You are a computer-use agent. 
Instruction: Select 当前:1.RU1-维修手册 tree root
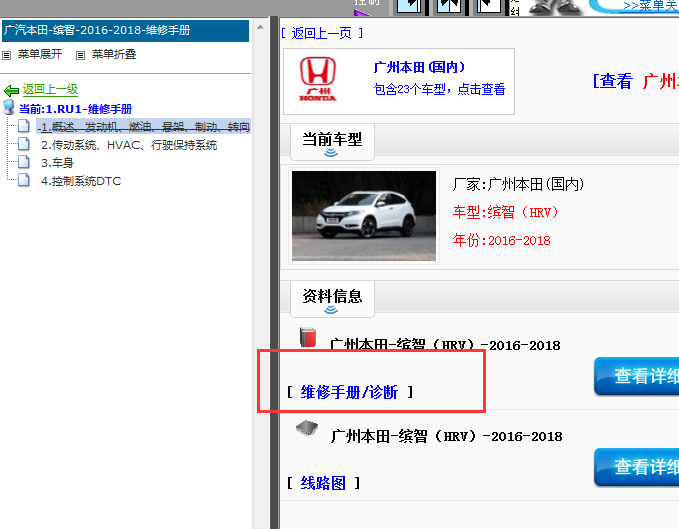[75, 109]
